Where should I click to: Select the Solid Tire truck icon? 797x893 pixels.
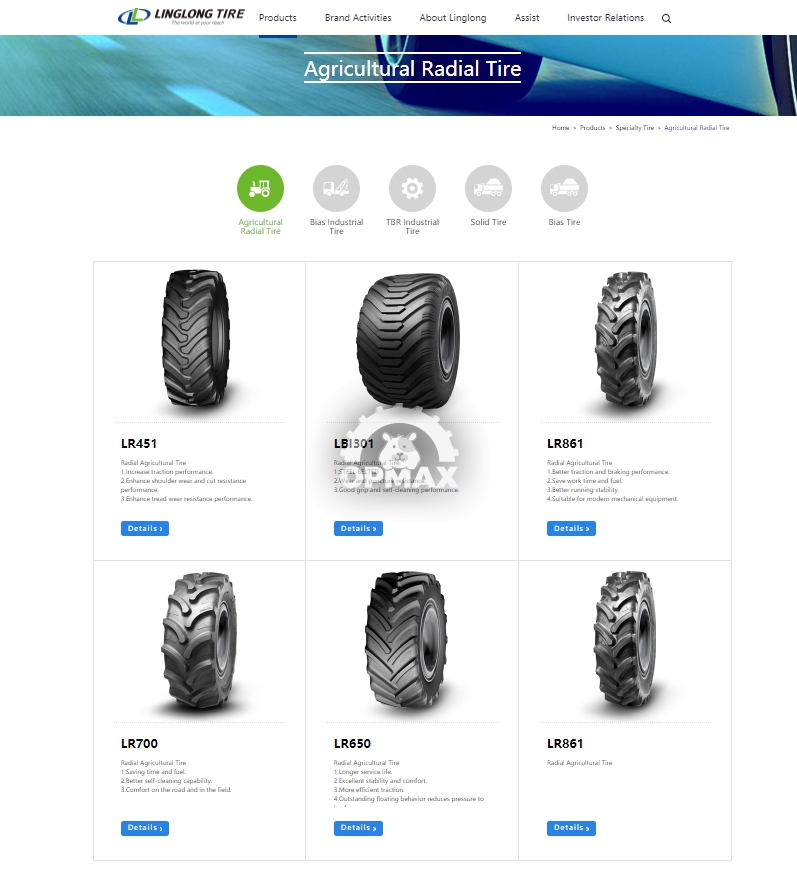pyautogui.click(x=488, y=189)
